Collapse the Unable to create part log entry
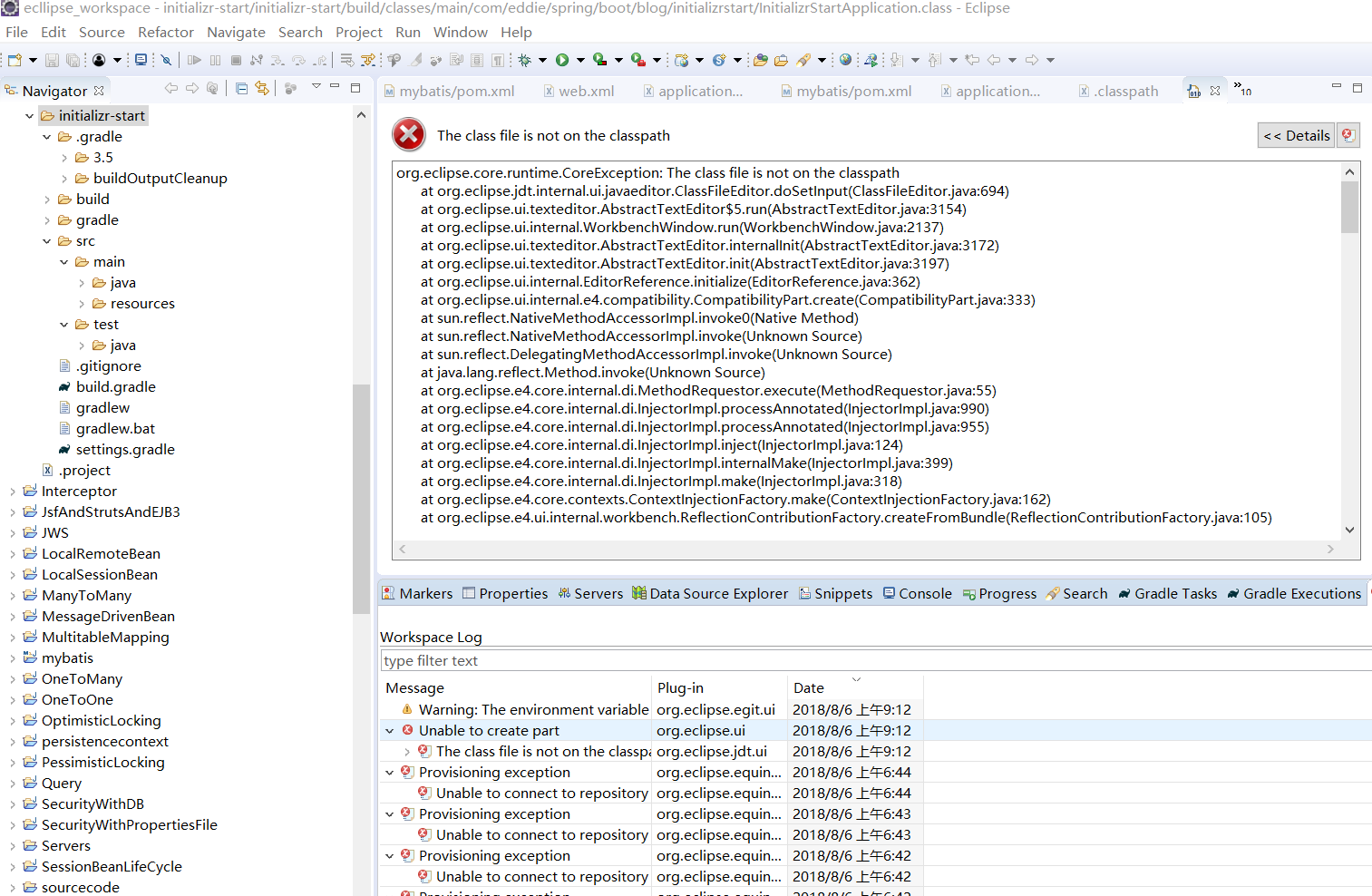Viewport: 1372px width, 896px height. click(x=390, y=731)
